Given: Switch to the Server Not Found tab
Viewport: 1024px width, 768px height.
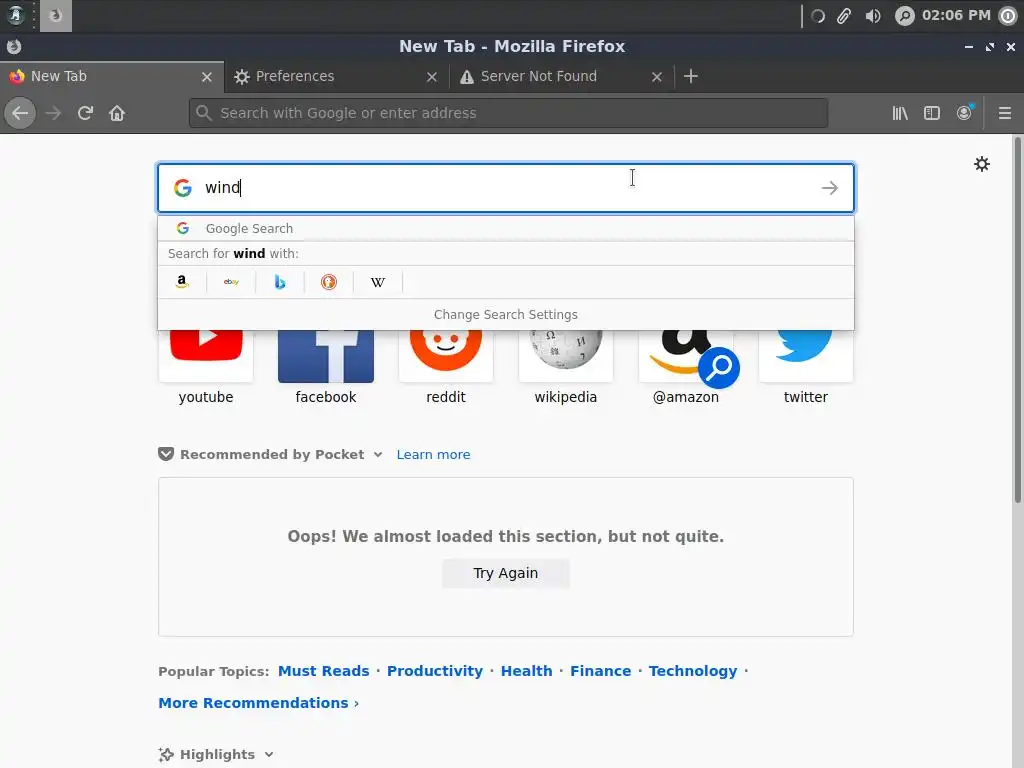Looking at the screenshot, I should (562, 76).
